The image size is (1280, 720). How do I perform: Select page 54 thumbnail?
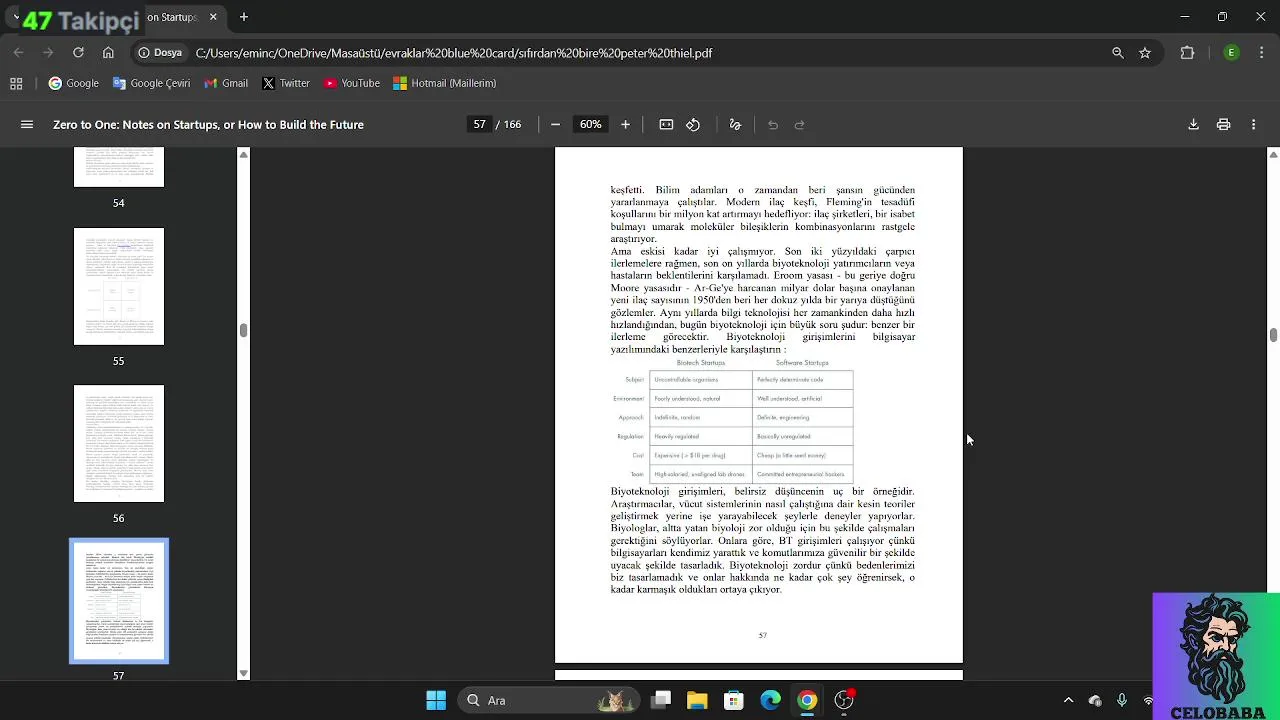coord(119,167)
